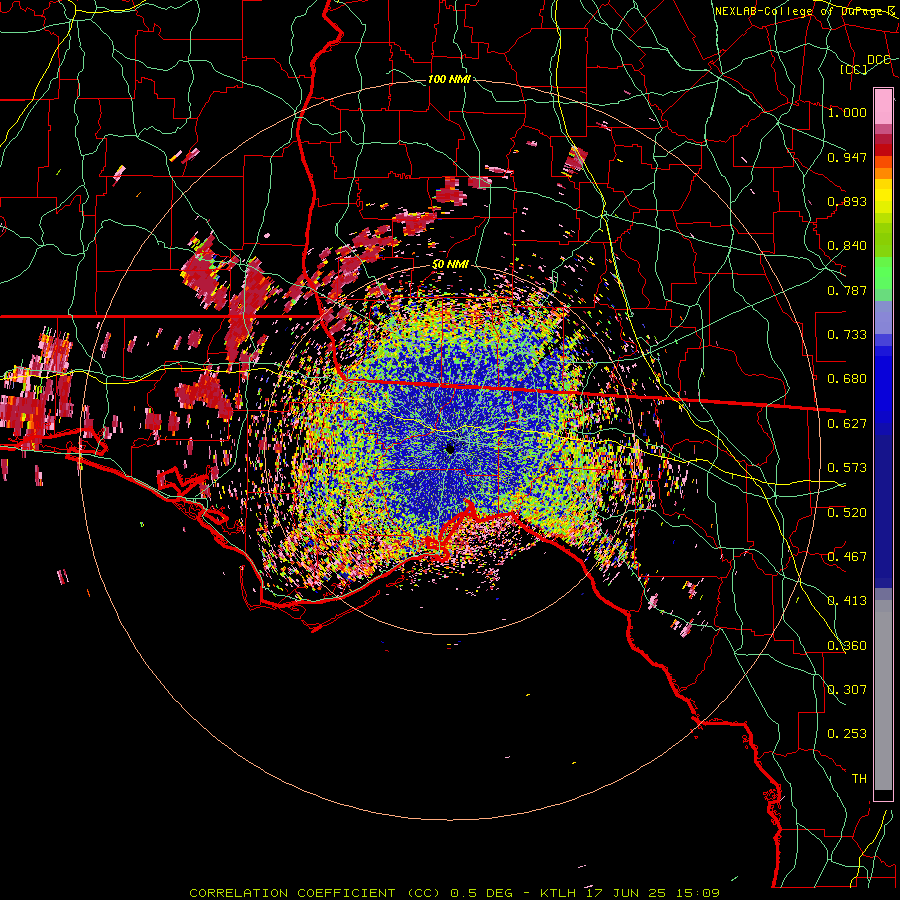Click the 0.360 legend value
The width and height of the screenshot is (900, 900).
[x=847, y=646]
